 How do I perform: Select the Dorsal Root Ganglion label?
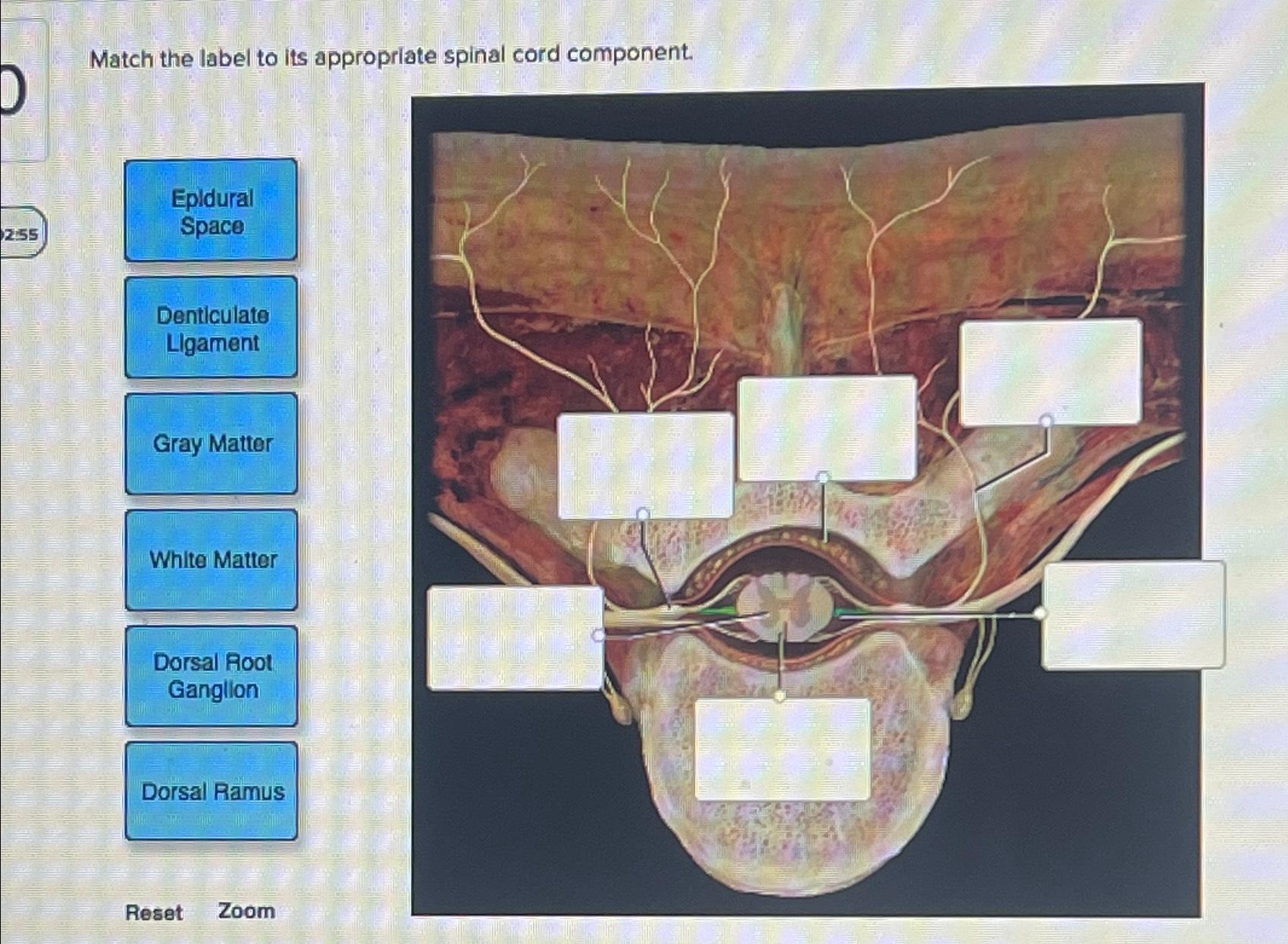[211, 677]
